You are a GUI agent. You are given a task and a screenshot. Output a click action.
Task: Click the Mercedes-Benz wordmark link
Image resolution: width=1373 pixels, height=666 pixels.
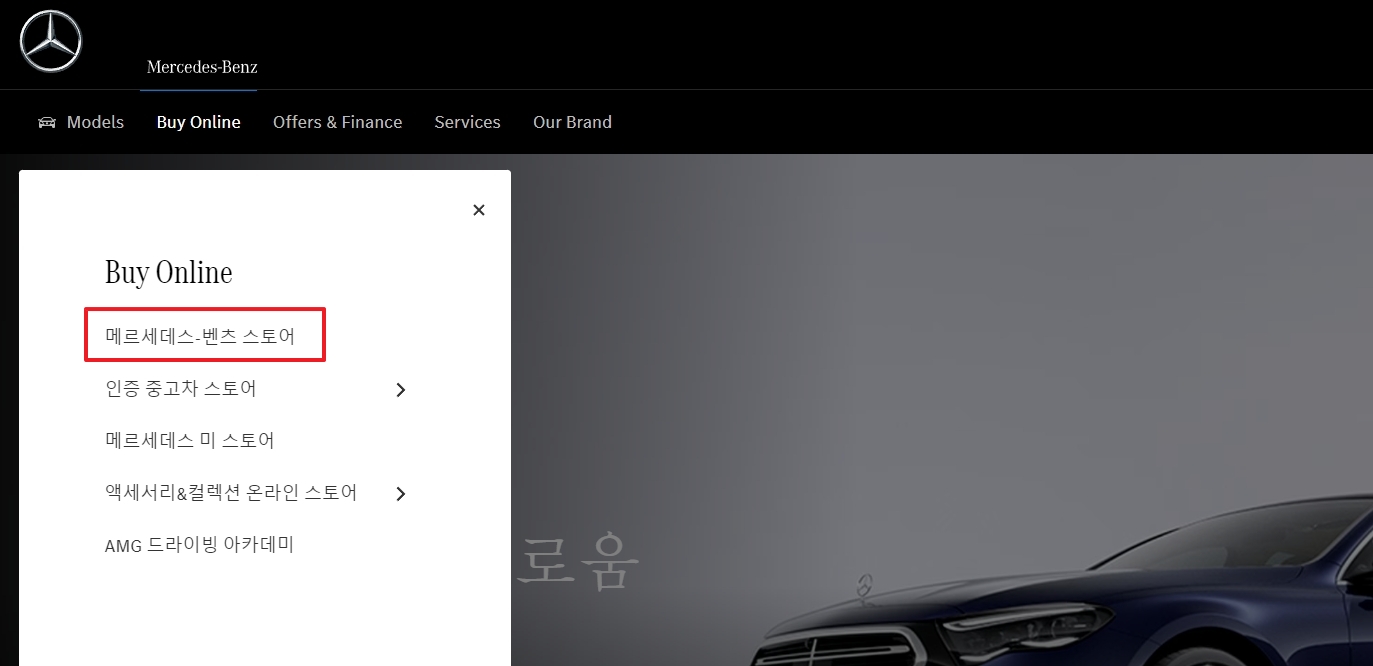point(202,67)
